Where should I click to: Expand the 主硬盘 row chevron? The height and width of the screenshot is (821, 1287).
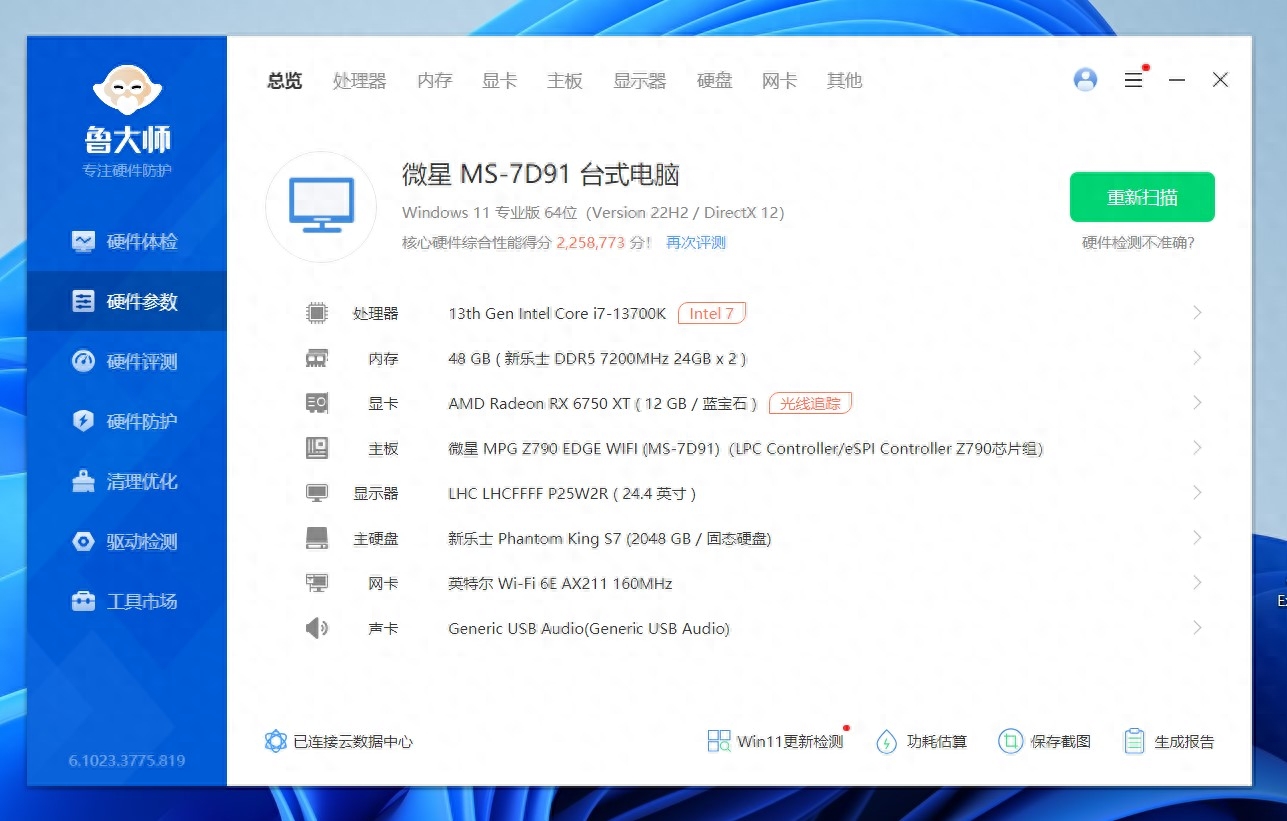click(x=1197, y=538)
